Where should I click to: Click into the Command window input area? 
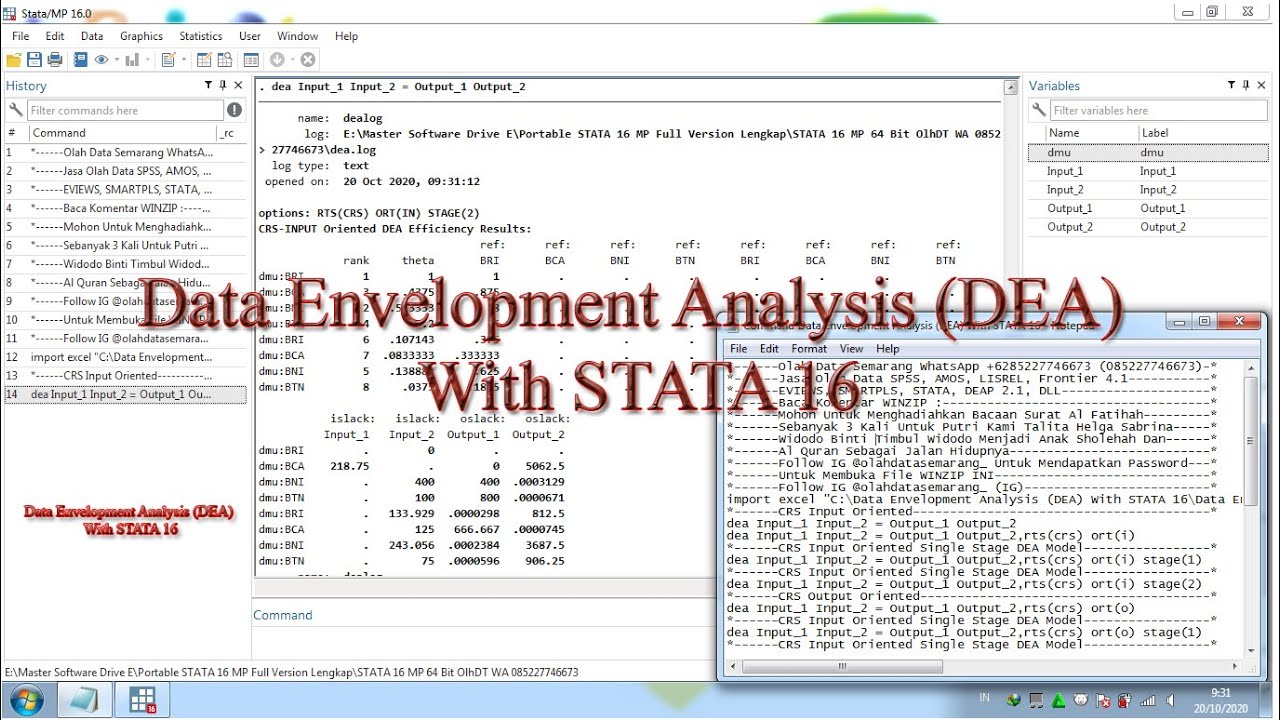[x=484, y=642]
